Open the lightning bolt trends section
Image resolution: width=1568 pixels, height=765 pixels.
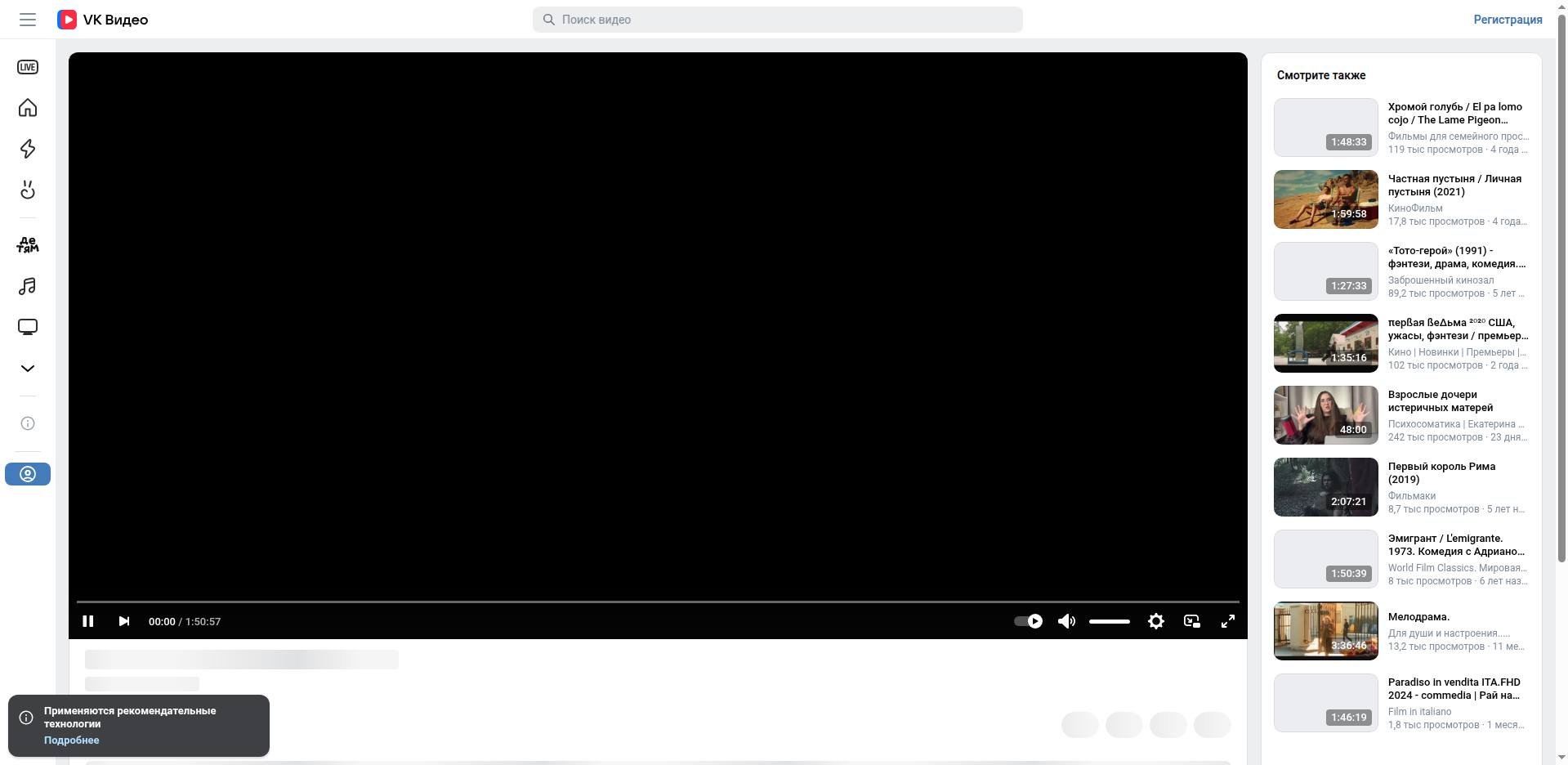[x=28, y=149]
